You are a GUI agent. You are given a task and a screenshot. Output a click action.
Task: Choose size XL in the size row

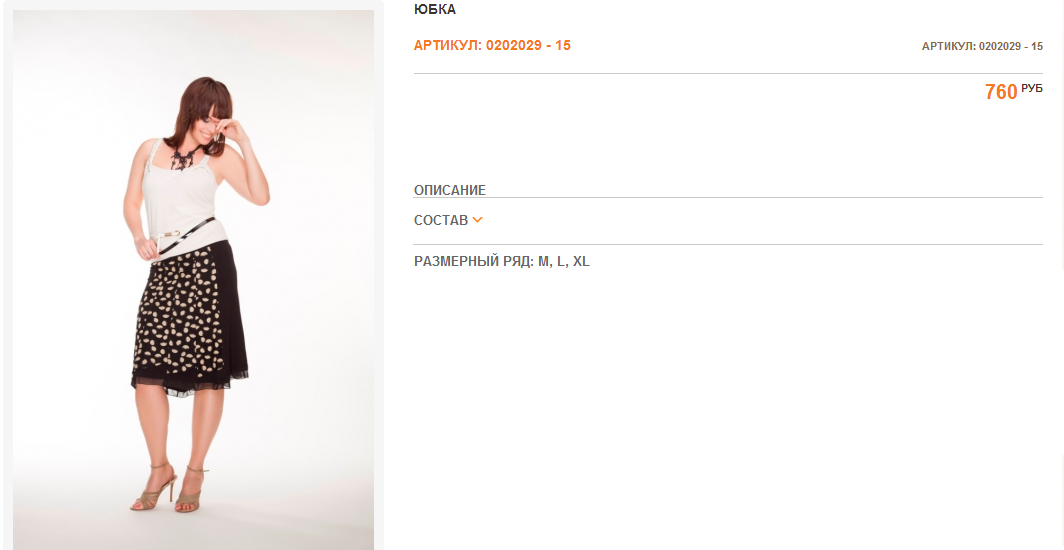[581, 261]
